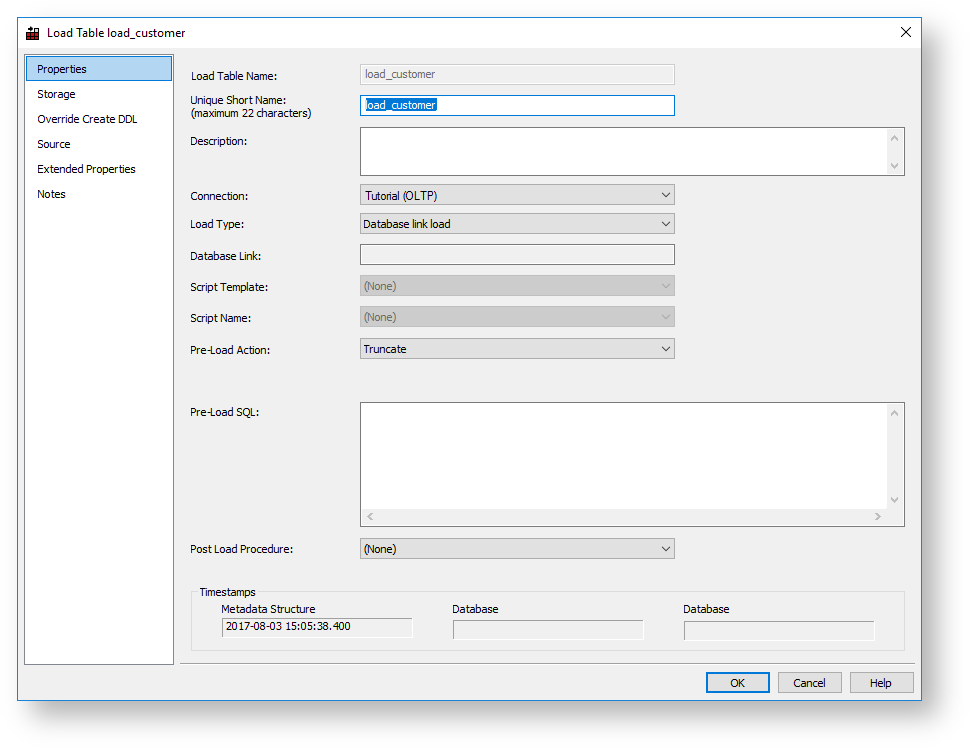Click Pre-Load SQL horizontal scrollbar right arrow

878,517
